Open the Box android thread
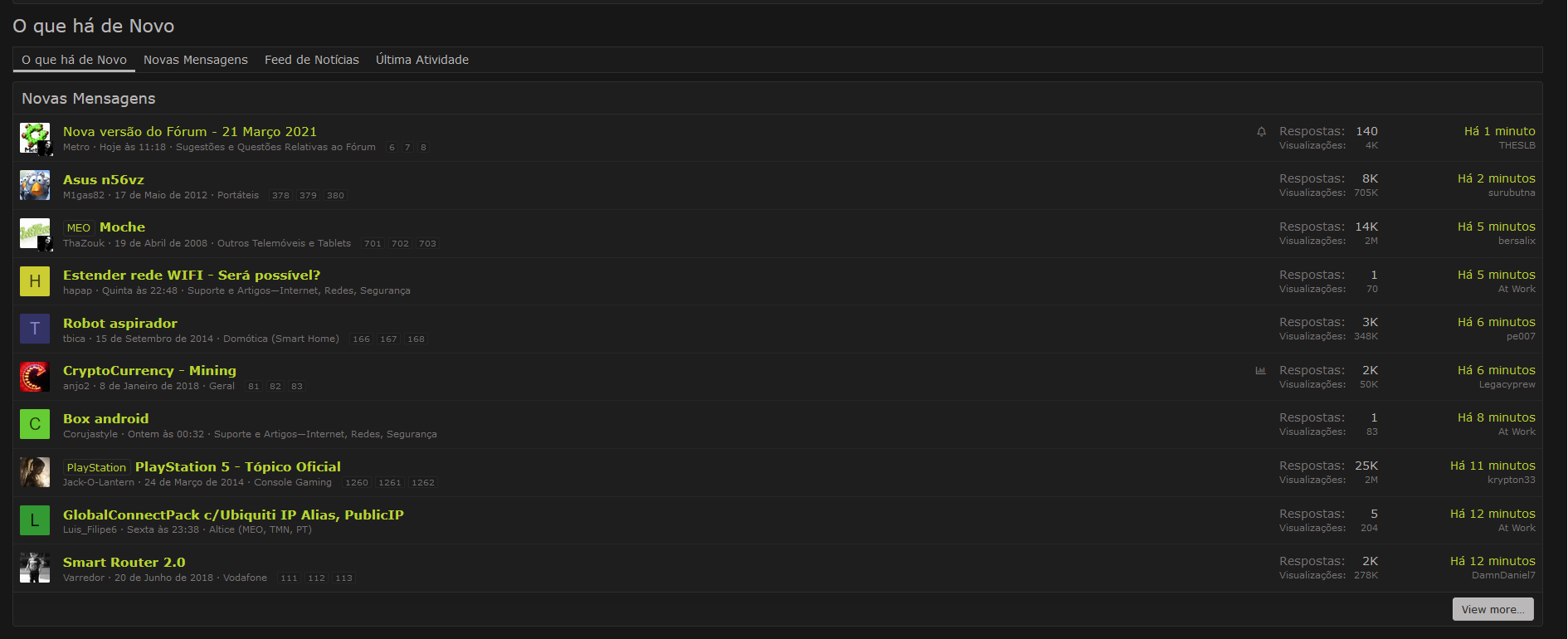The image size is (1568, 639). (x=106, y=418)
